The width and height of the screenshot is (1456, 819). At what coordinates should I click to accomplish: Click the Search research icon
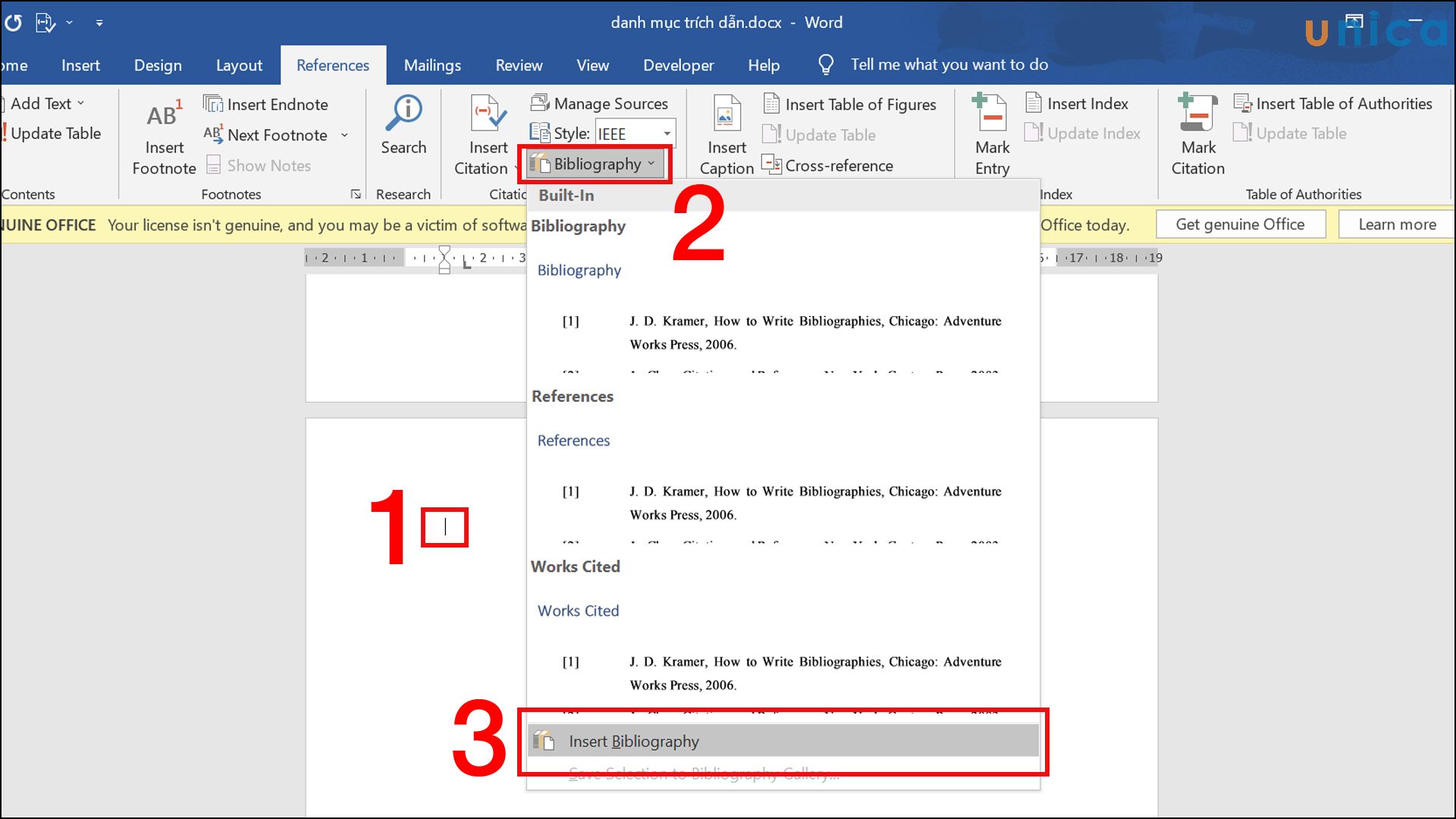(x=404, y=131)
